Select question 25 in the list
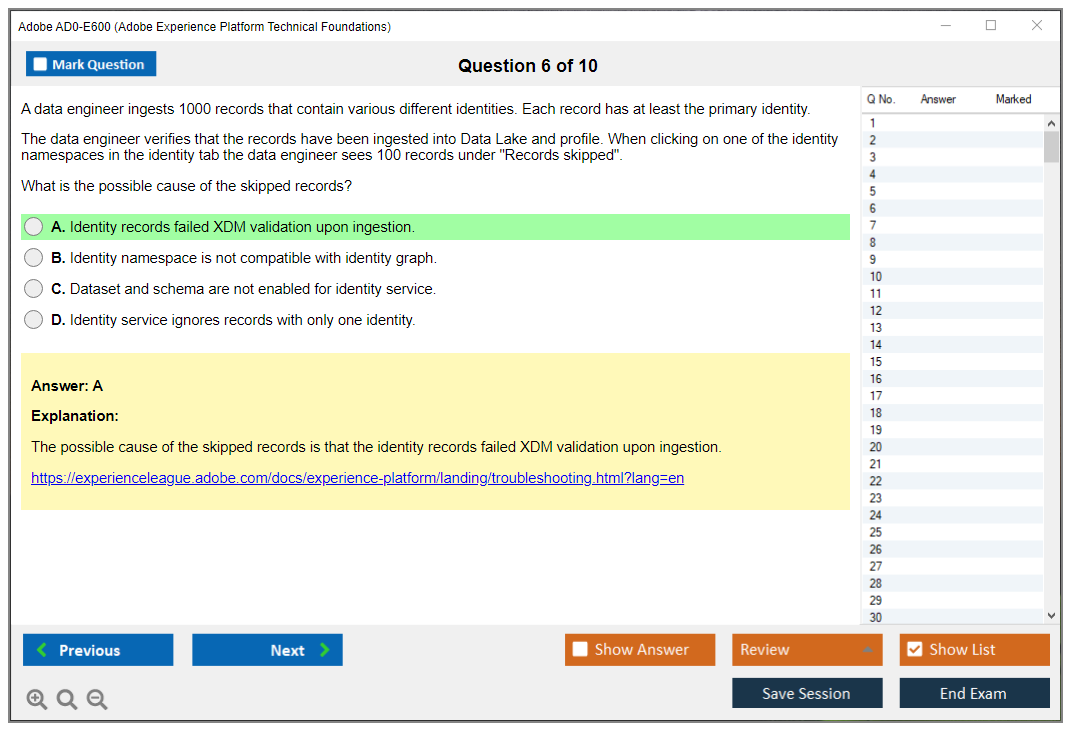Screen dimensions: 1075x735 coord(876,532)
